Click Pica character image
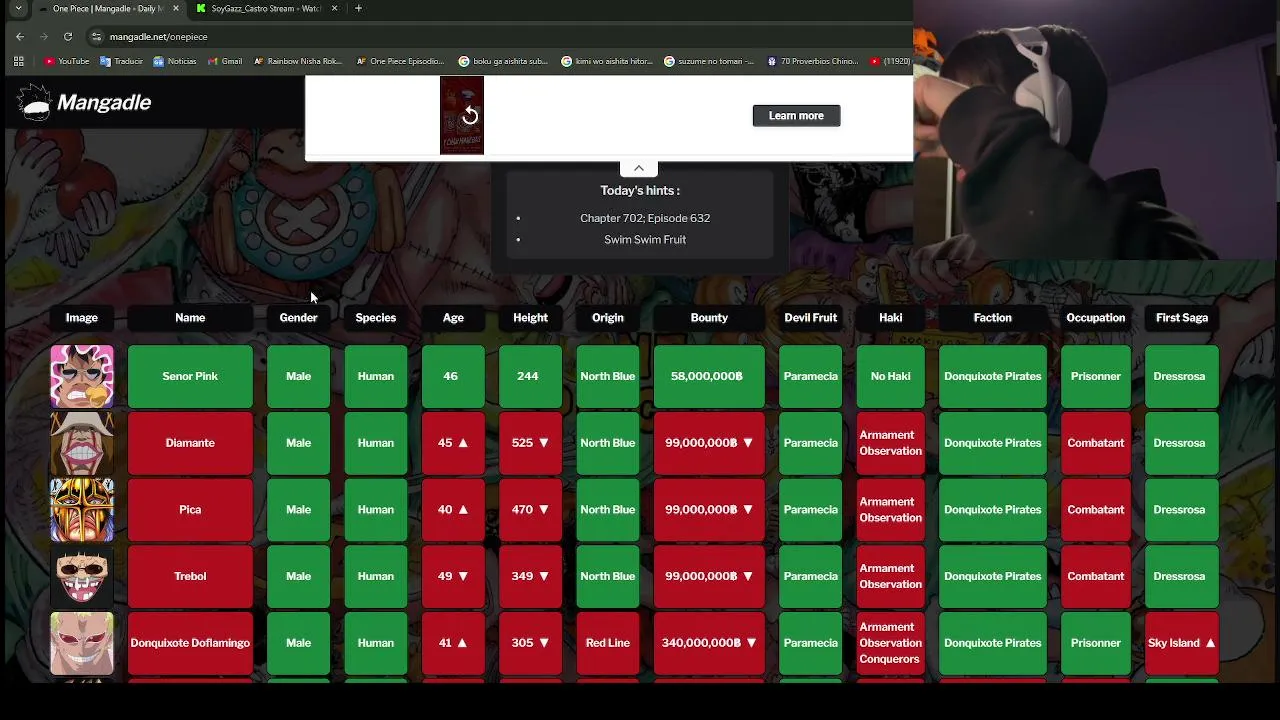The height and width of the screenshot is (720, 1280). pyautogui.click(x=82, y=509)
